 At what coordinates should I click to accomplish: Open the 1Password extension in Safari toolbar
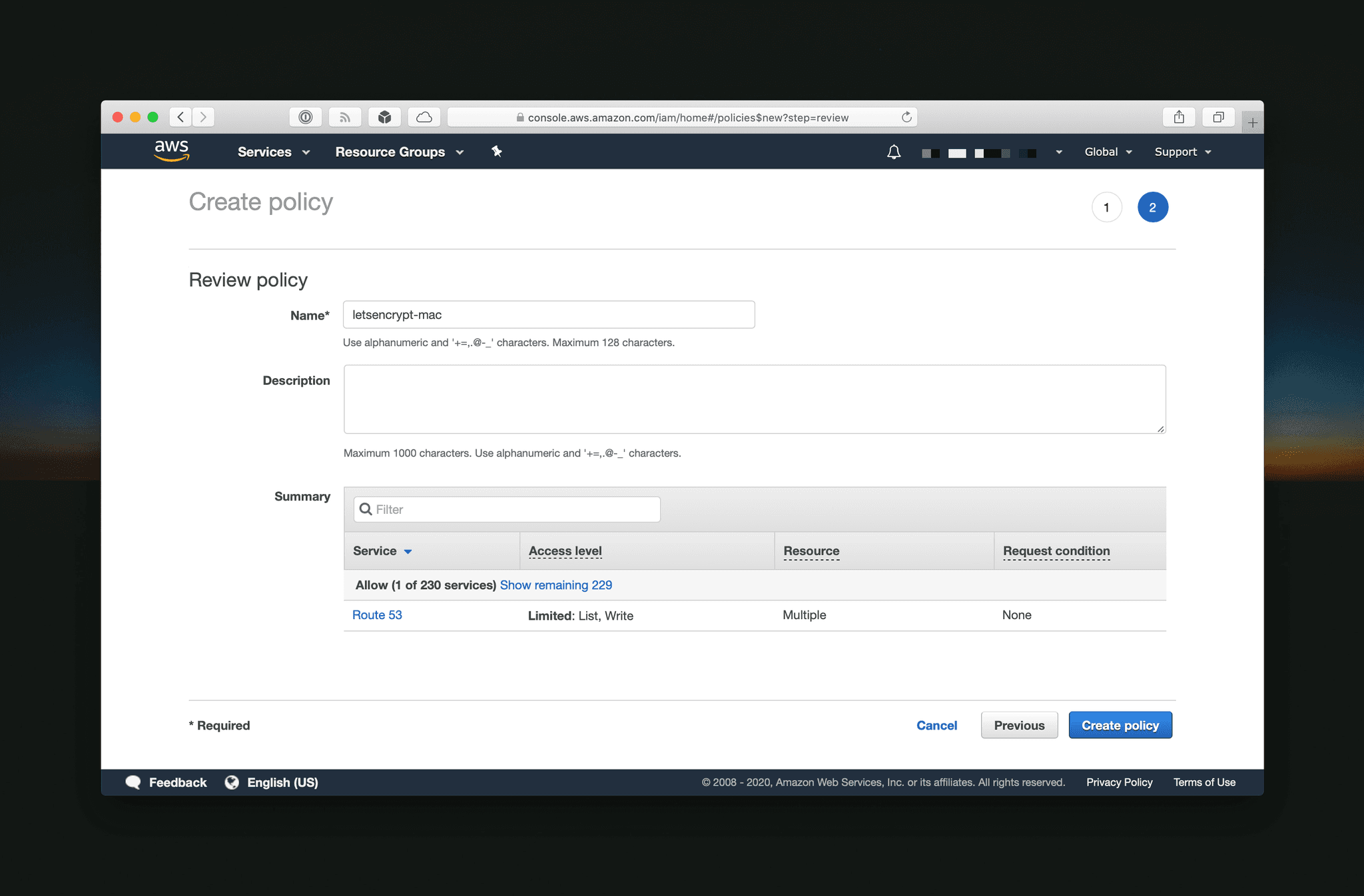tap(306, 116)
